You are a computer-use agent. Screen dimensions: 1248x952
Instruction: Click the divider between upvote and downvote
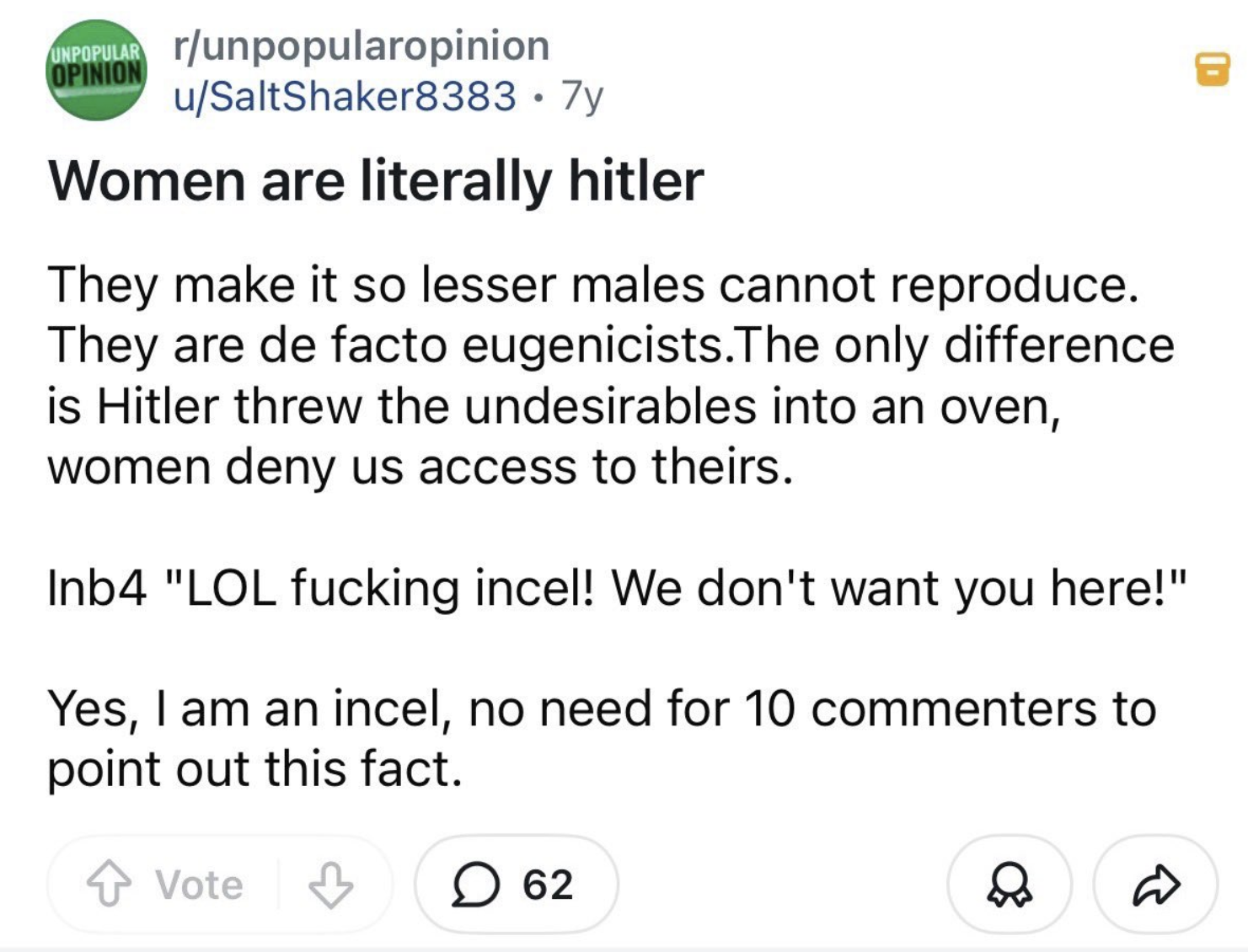click(x=278, y=885)
